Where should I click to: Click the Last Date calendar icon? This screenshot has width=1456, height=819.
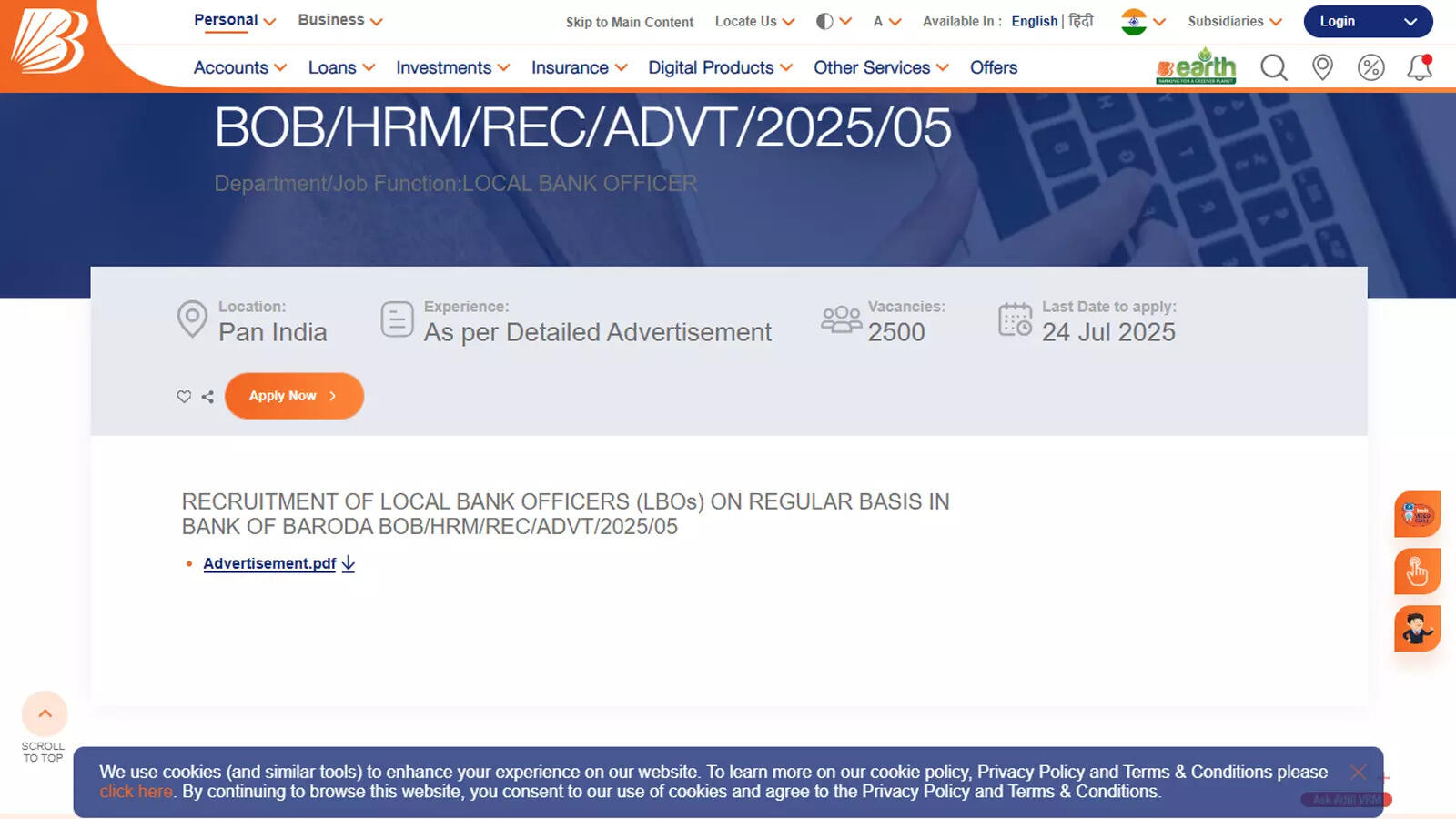(x=1016, y=319)
